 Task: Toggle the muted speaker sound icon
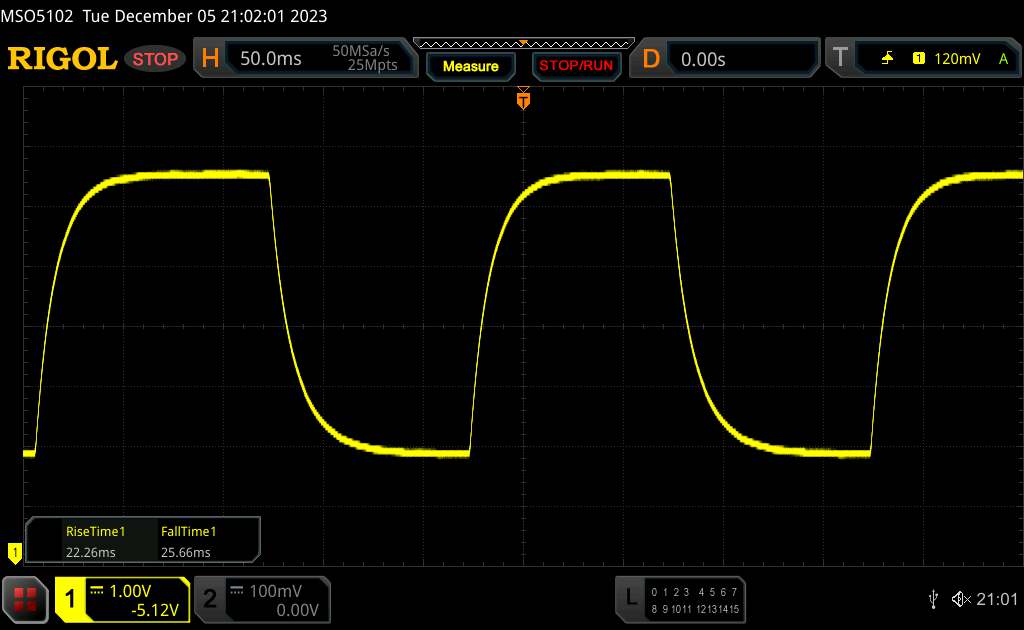[x=960, y=598]
